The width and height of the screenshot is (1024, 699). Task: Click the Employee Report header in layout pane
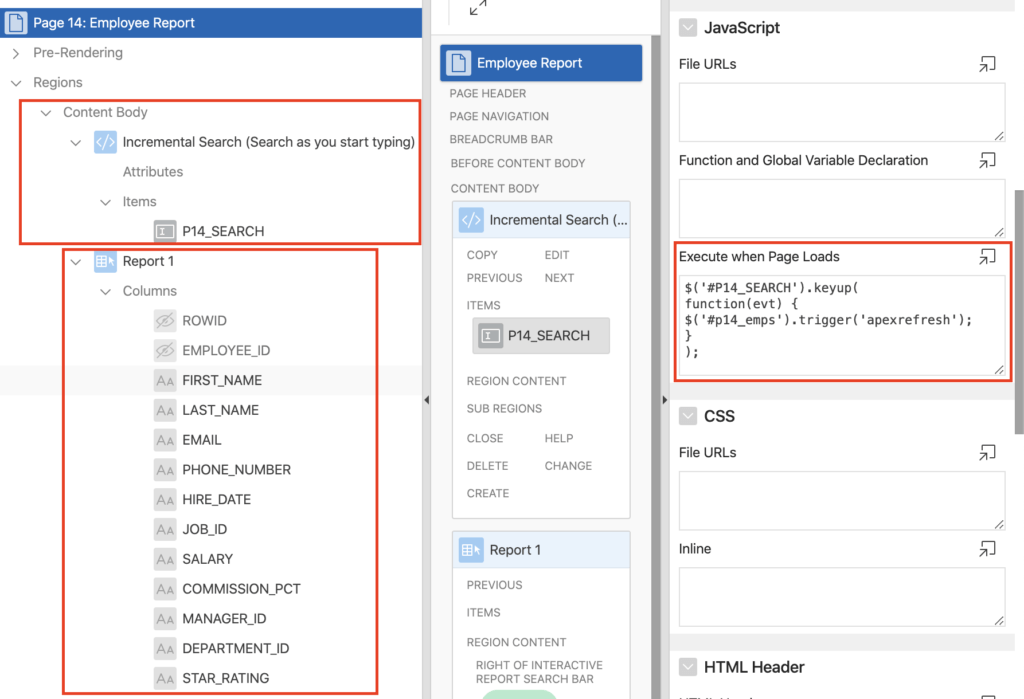(x=541, y=63)
